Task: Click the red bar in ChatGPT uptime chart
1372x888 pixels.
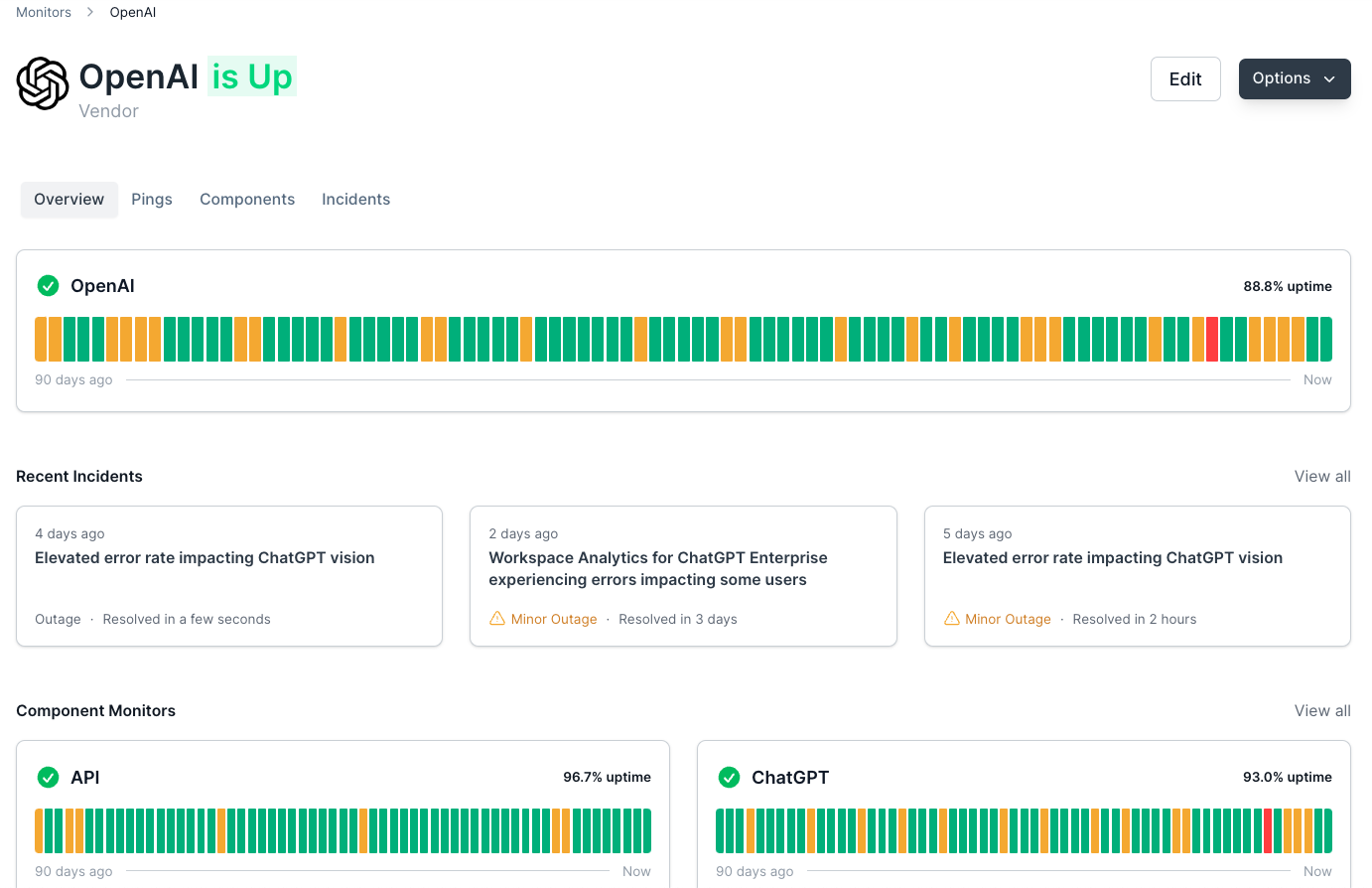Action: click(x=1268, y=830)
